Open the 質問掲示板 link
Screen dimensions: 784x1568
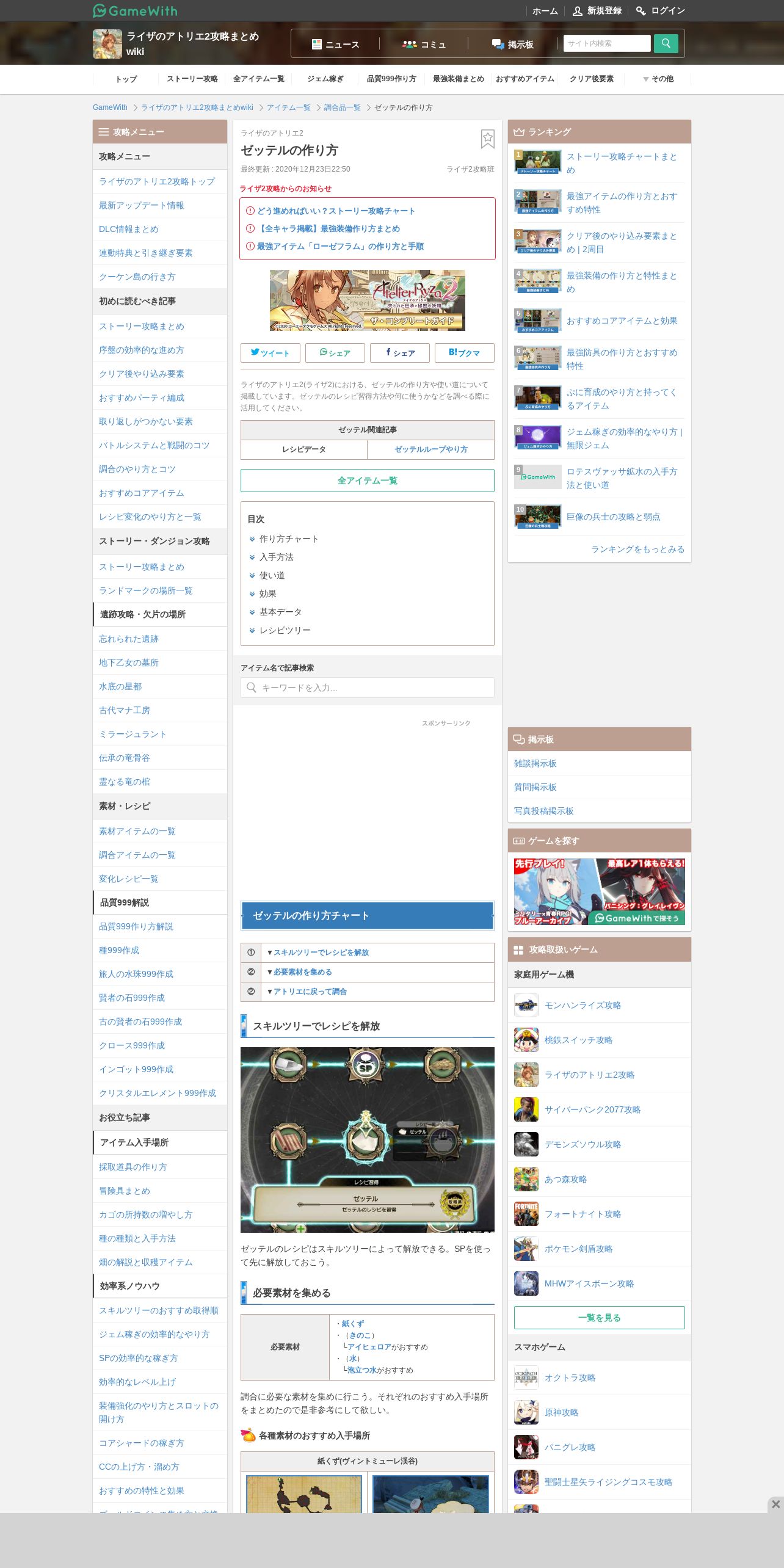(x=535, y=787)
